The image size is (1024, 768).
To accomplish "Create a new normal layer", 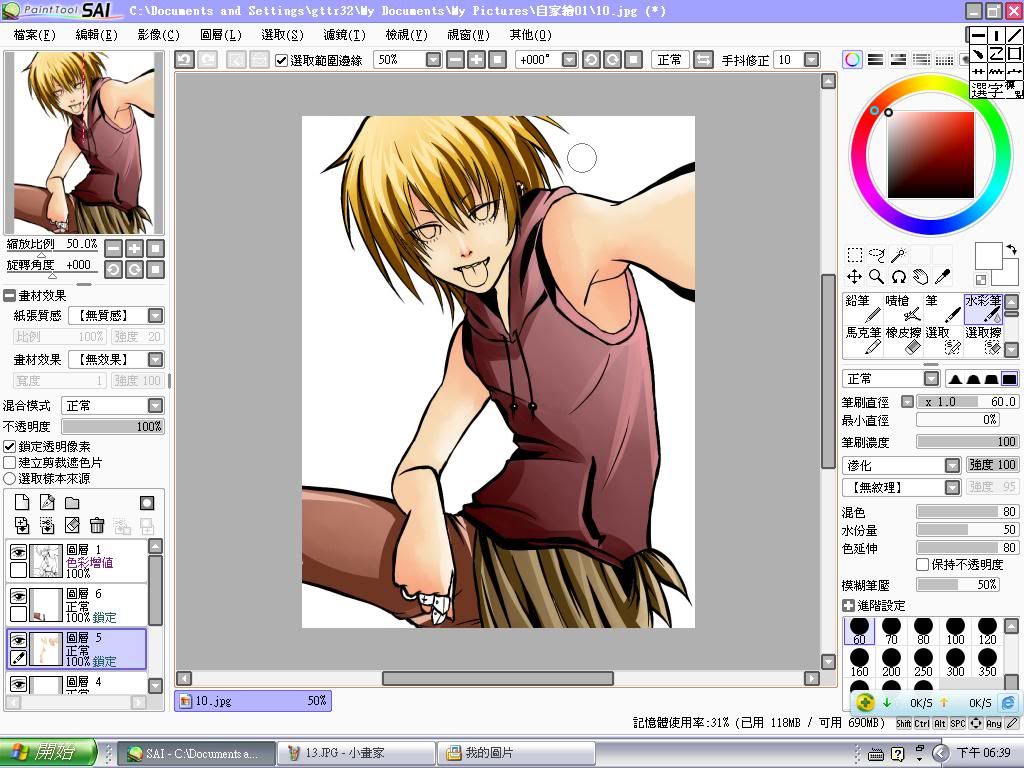I will [22, 502].
